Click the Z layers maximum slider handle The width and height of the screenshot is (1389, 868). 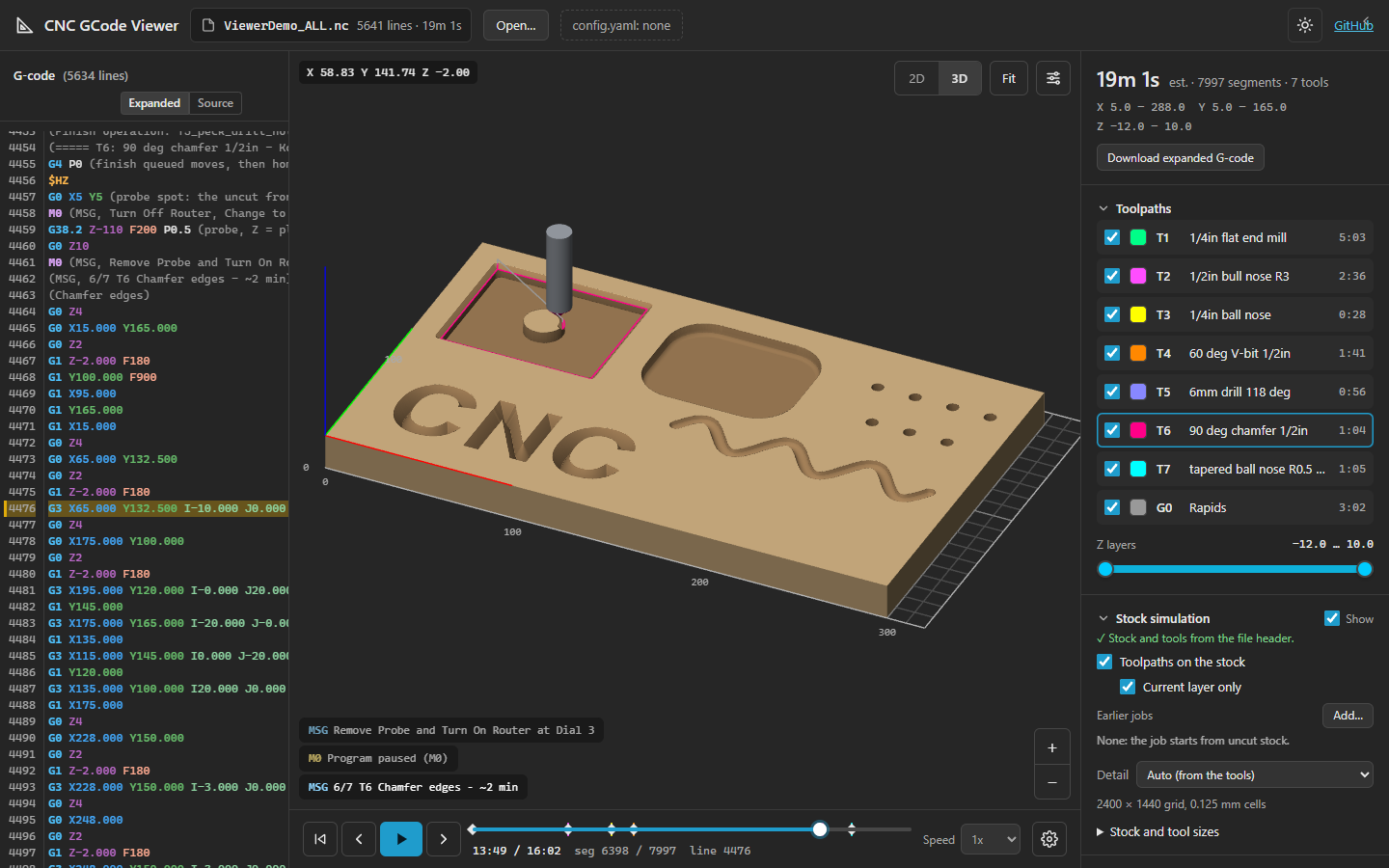coord(1365,569)
